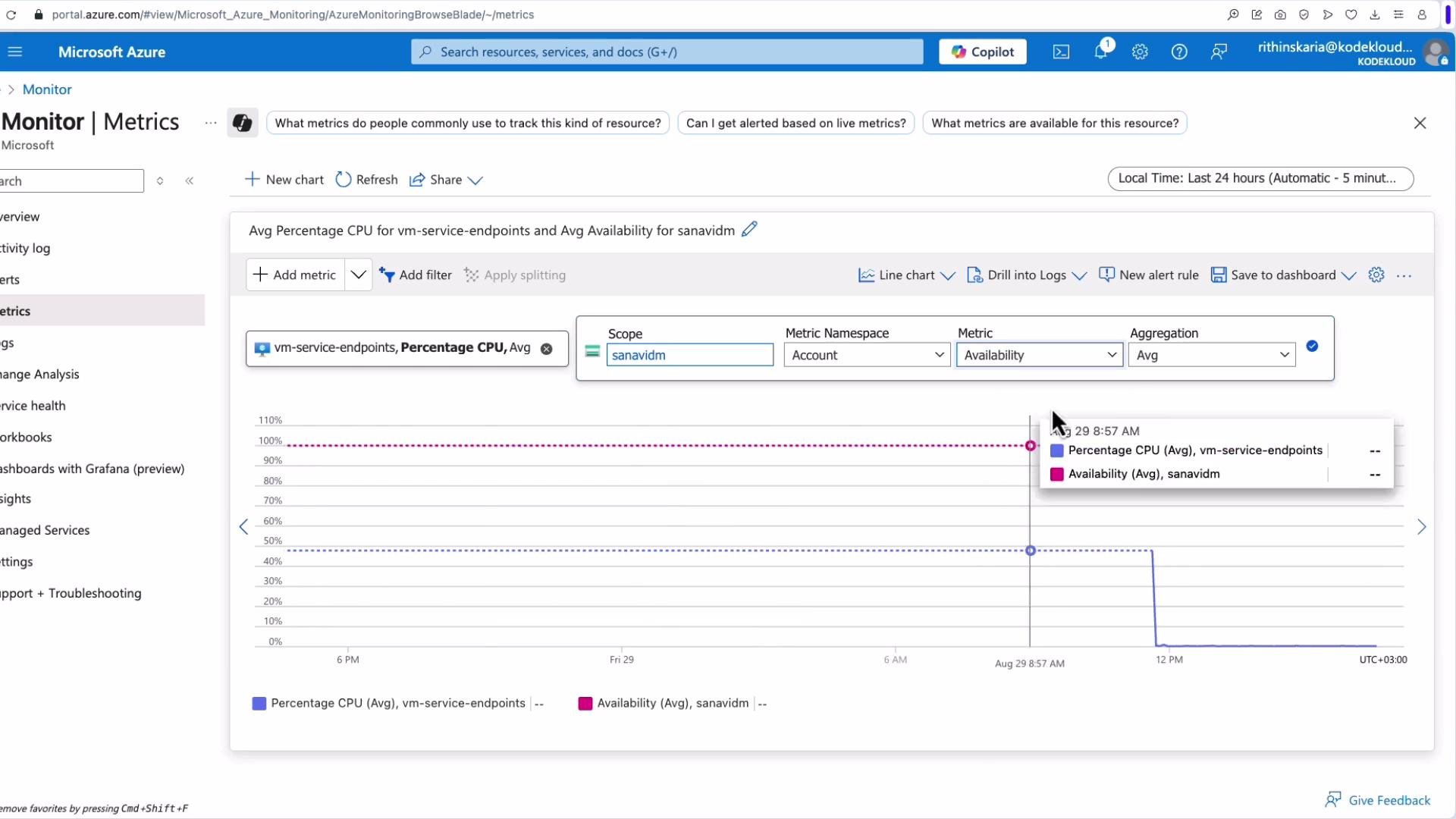The width and height of the screenshot is (1456, 819).
Task: Click the Scope field showing sanavidm
Action: tap(689, 355)
